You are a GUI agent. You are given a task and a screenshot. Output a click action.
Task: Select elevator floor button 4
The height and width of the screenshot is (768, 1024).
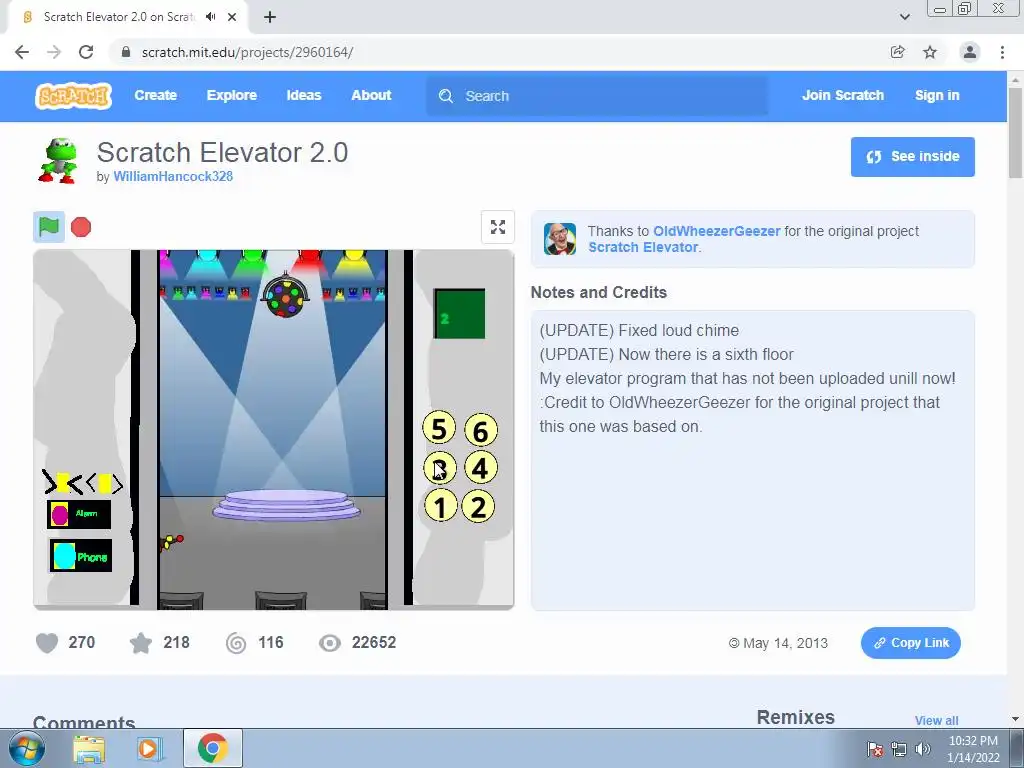click(480, 468)
